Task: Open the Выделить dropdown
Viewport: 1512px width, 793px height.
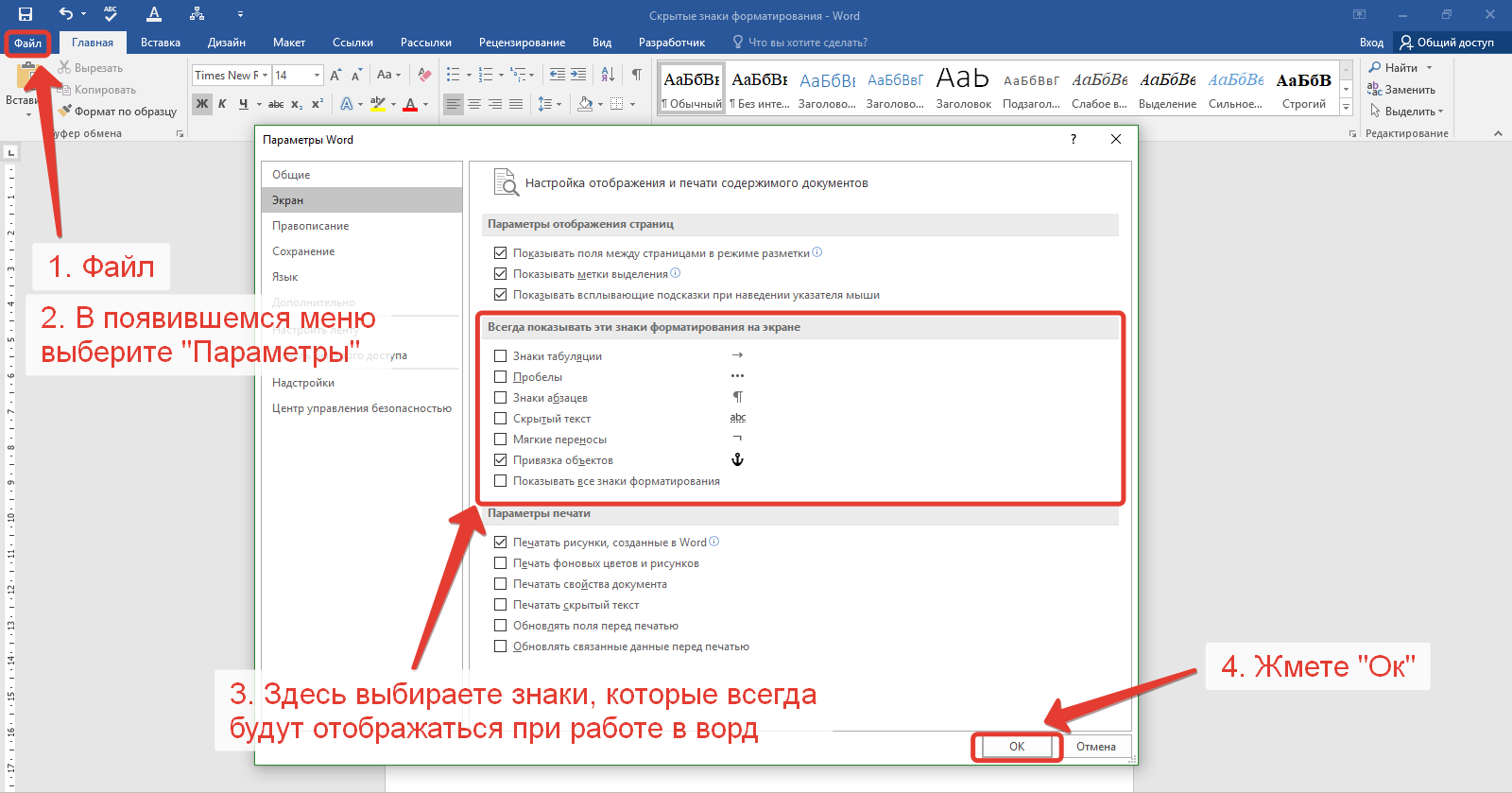Action: click(1406, 112)
